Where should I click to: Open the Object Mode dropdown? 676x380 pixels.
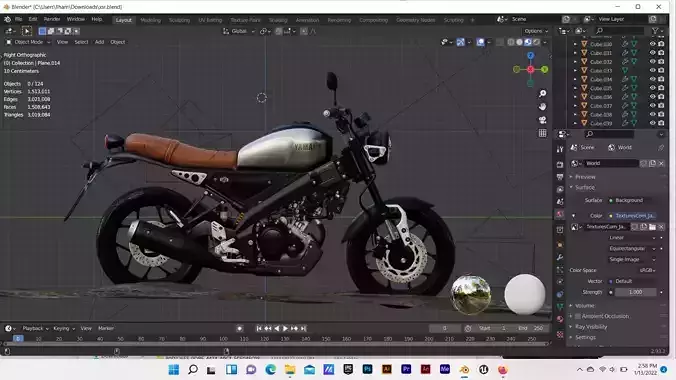point(28,42)
